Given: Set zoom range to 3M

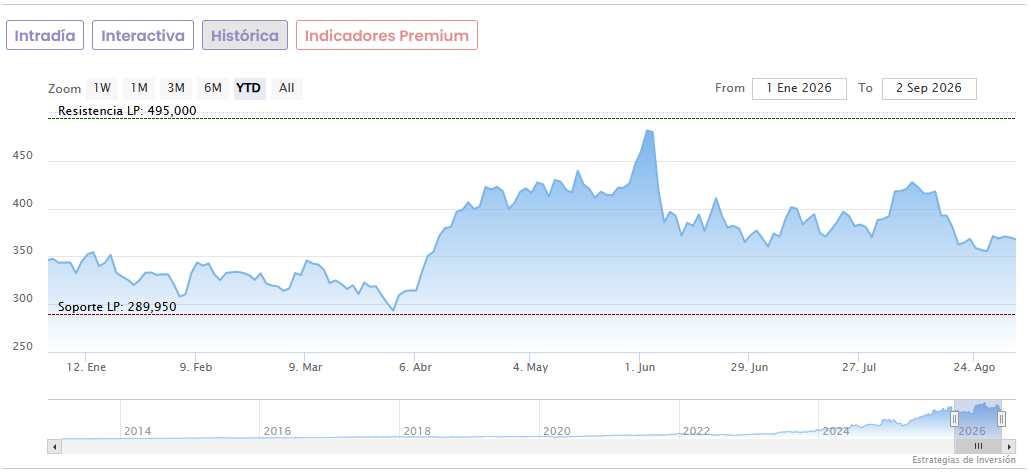Looking at the screenshot, I should point(176,88).
